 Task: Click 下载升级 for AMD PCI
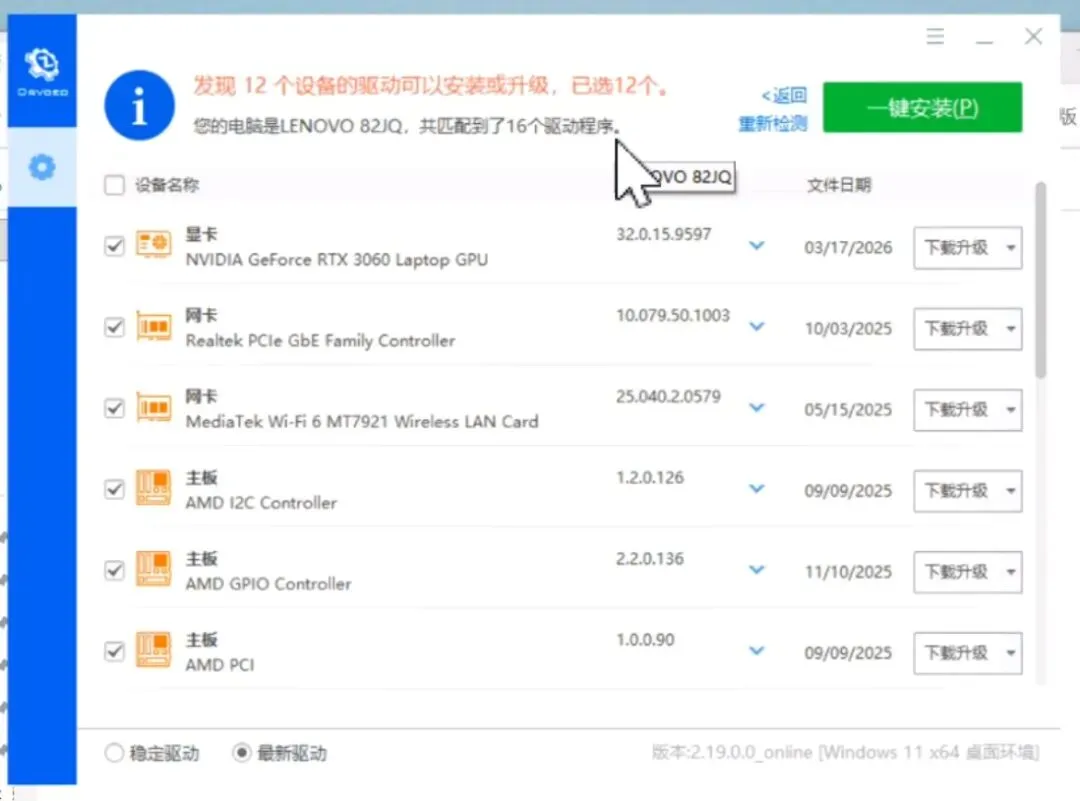956,654
